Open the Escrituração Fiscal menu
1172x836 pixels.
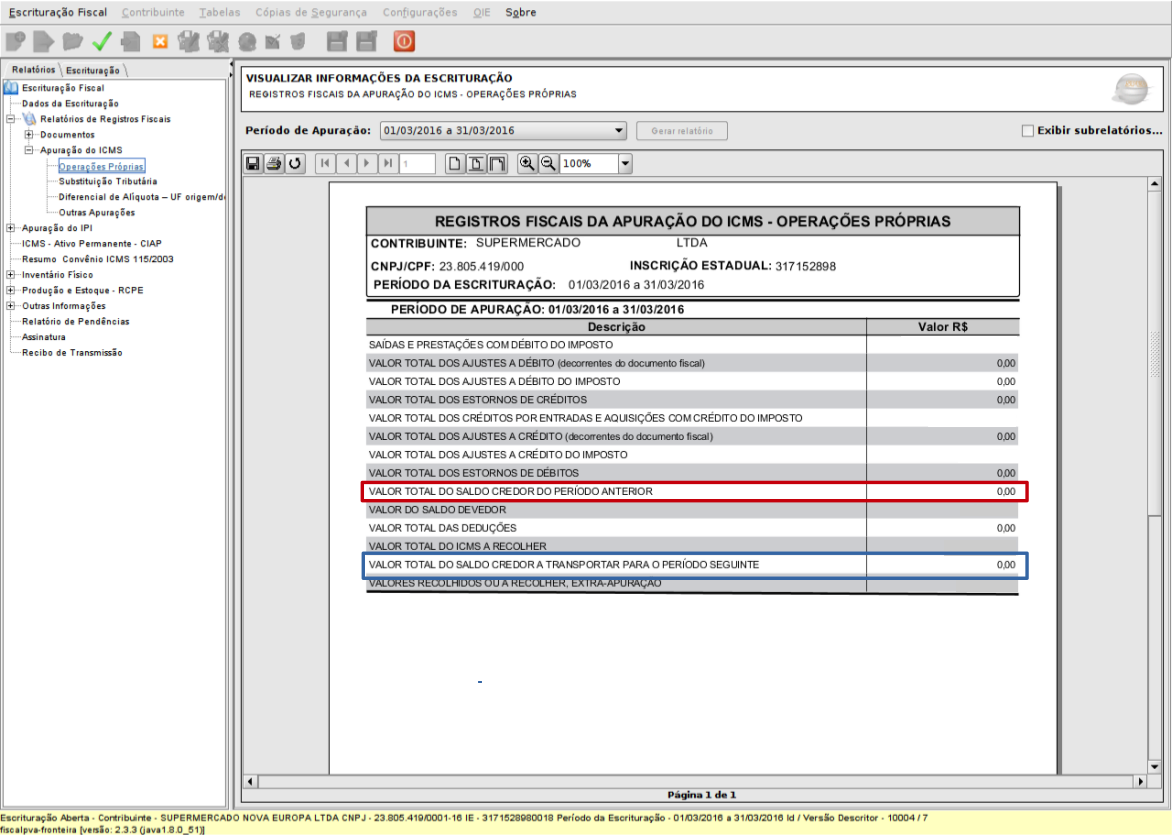tap(58, 13)
